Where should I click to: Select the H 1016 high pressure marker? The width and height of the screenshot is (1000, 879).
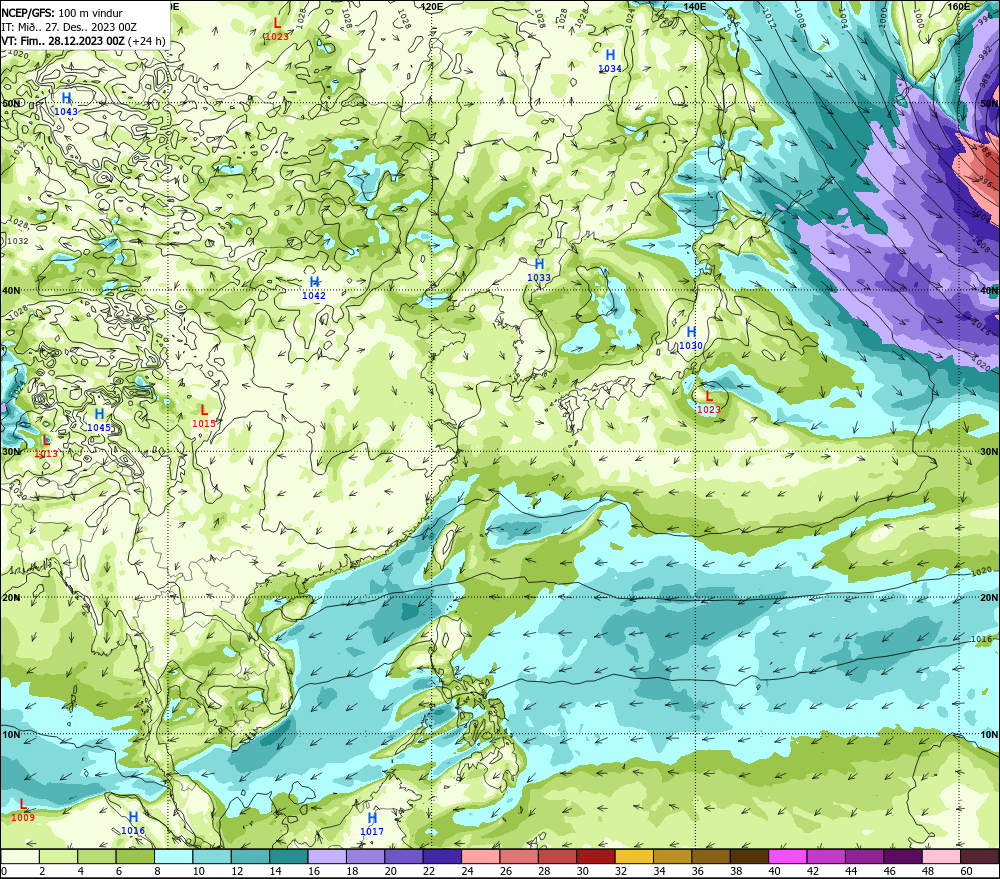point(133,823)
